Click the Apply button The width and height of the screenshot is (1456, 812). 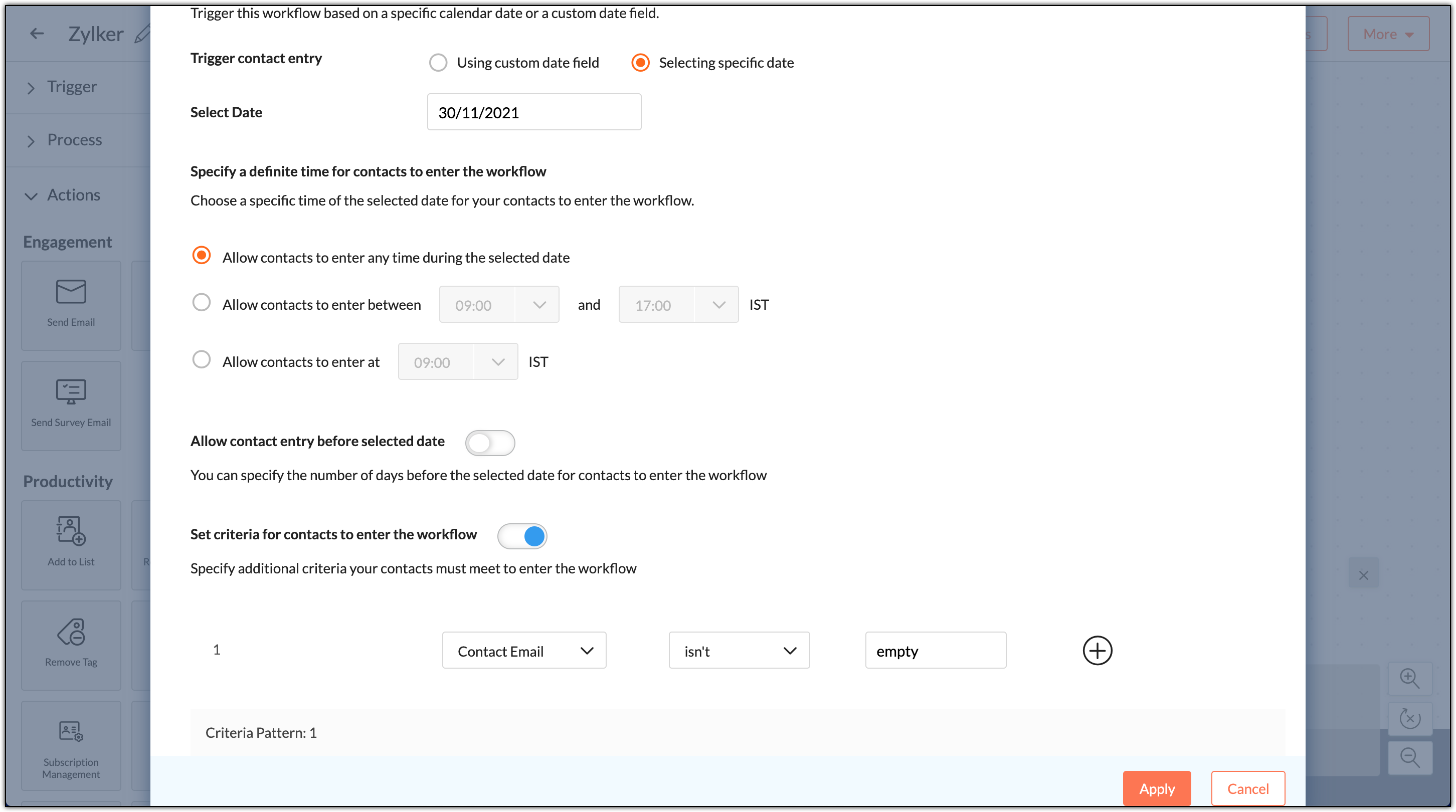click(1157, 789)
